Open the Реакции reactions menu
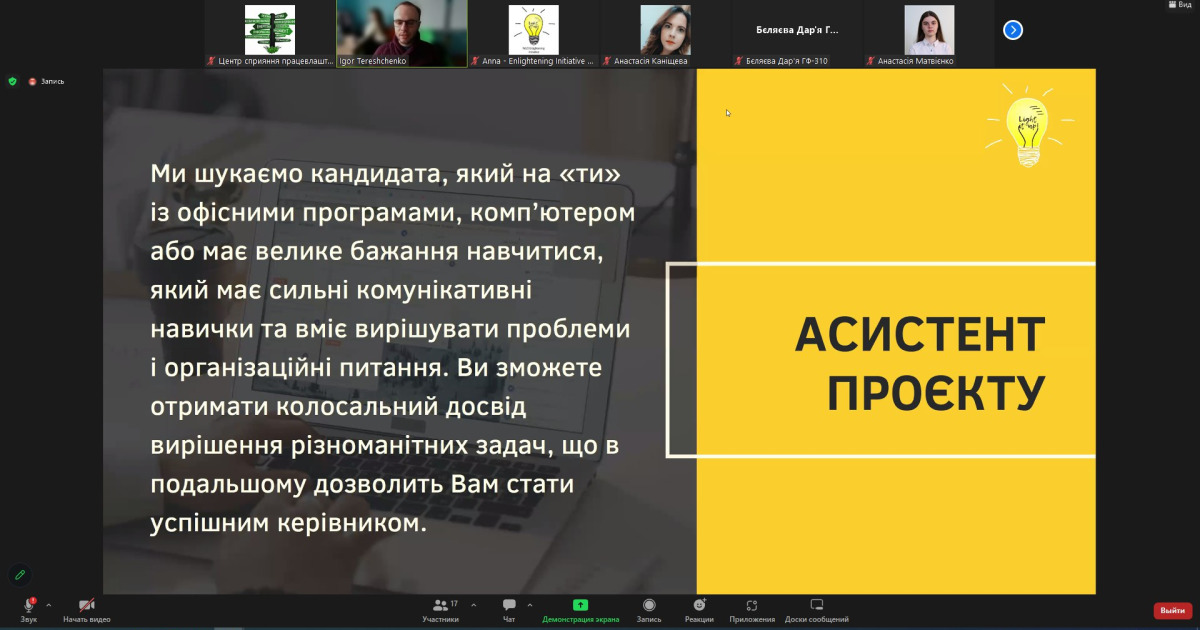1200x630 pixels. pyautogui.click(x=699, y=608)
